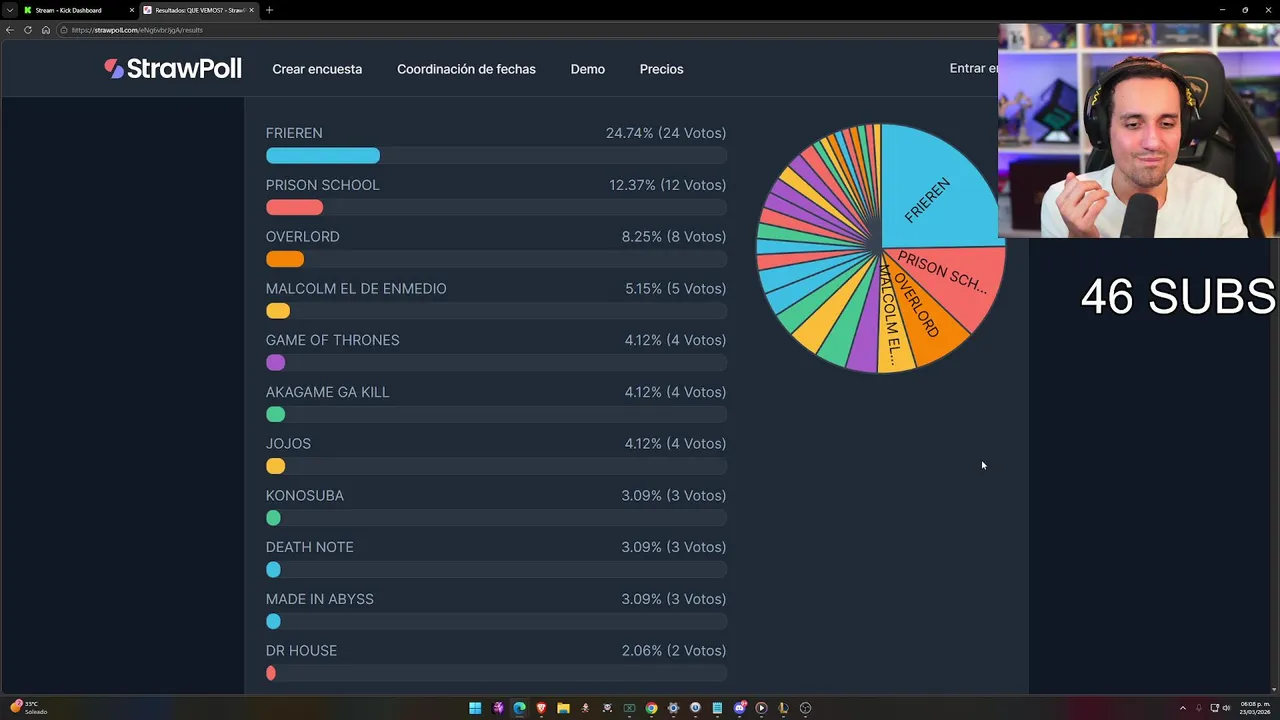Open the Notepad app in taskbar
This screenshot has height=720, width=1280.
click(x=717, y=708)
